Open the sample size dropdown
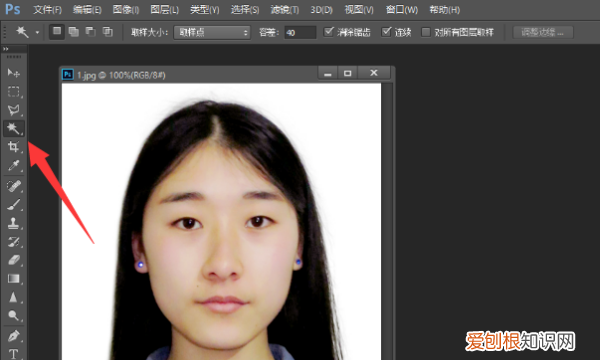 [212, 33]
